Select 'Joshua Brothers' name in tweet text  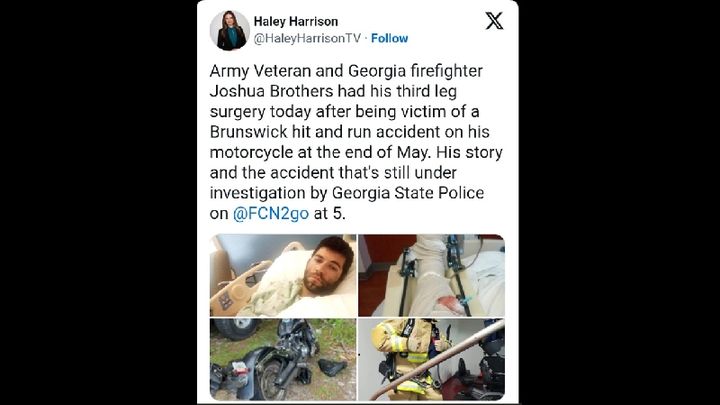[x=271, y=91]
